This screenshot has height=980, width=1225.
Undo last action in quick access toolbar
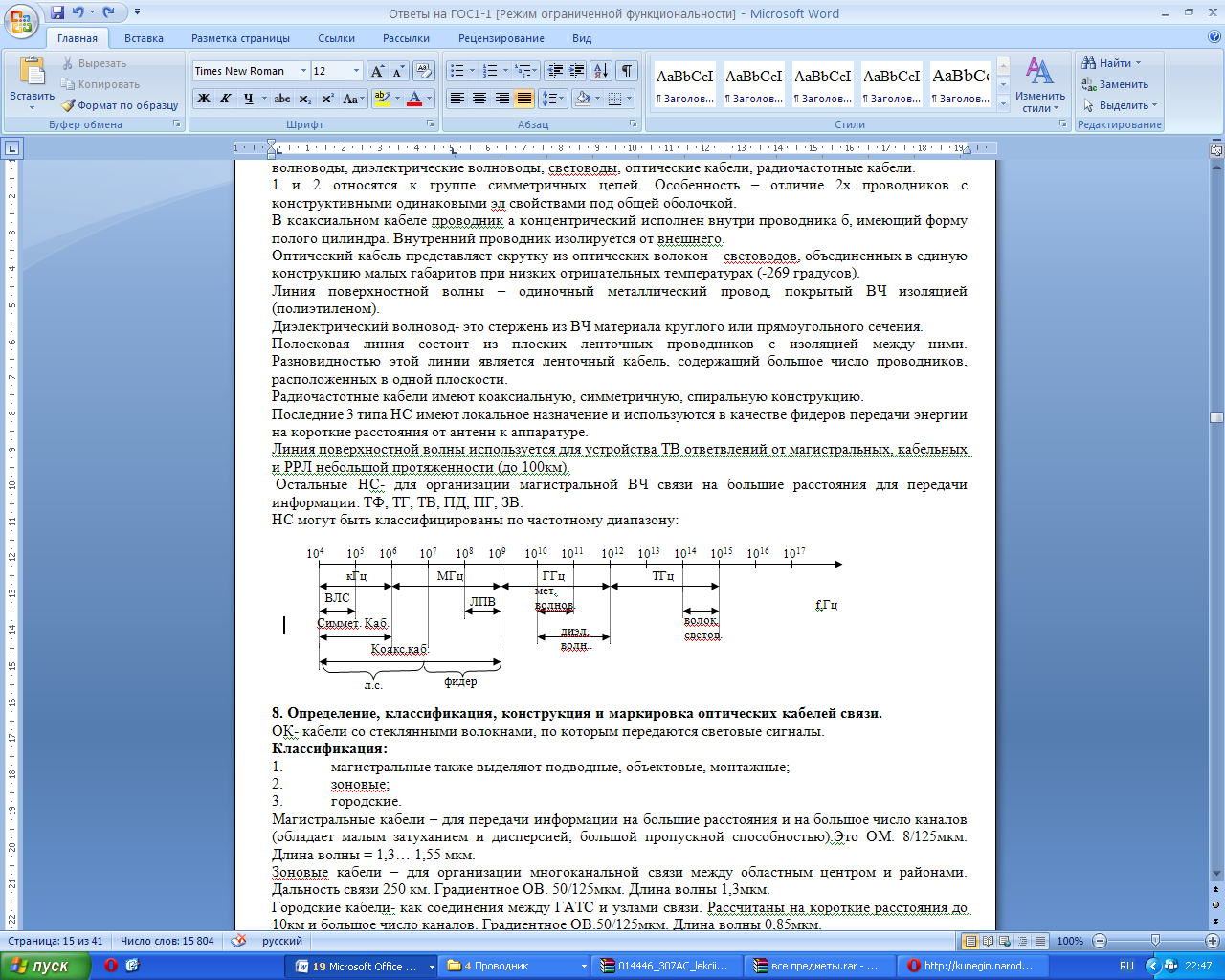coord(78,13)
